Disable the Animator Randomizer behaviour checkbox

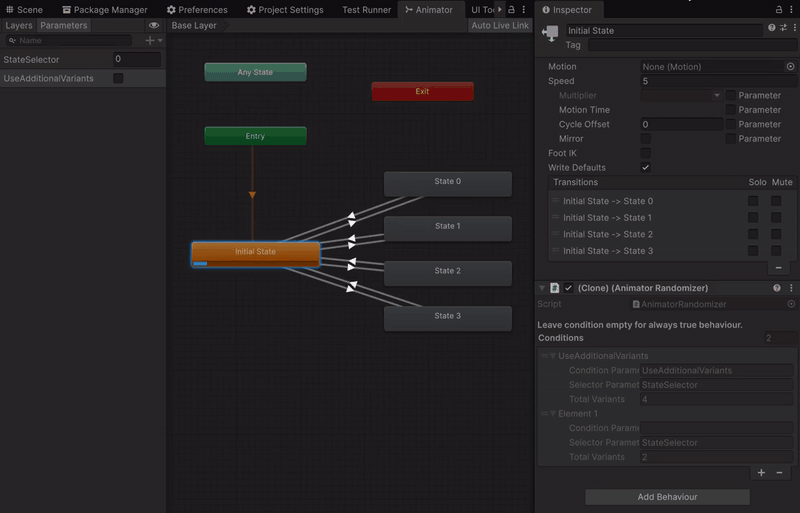[x=568, y=288]
